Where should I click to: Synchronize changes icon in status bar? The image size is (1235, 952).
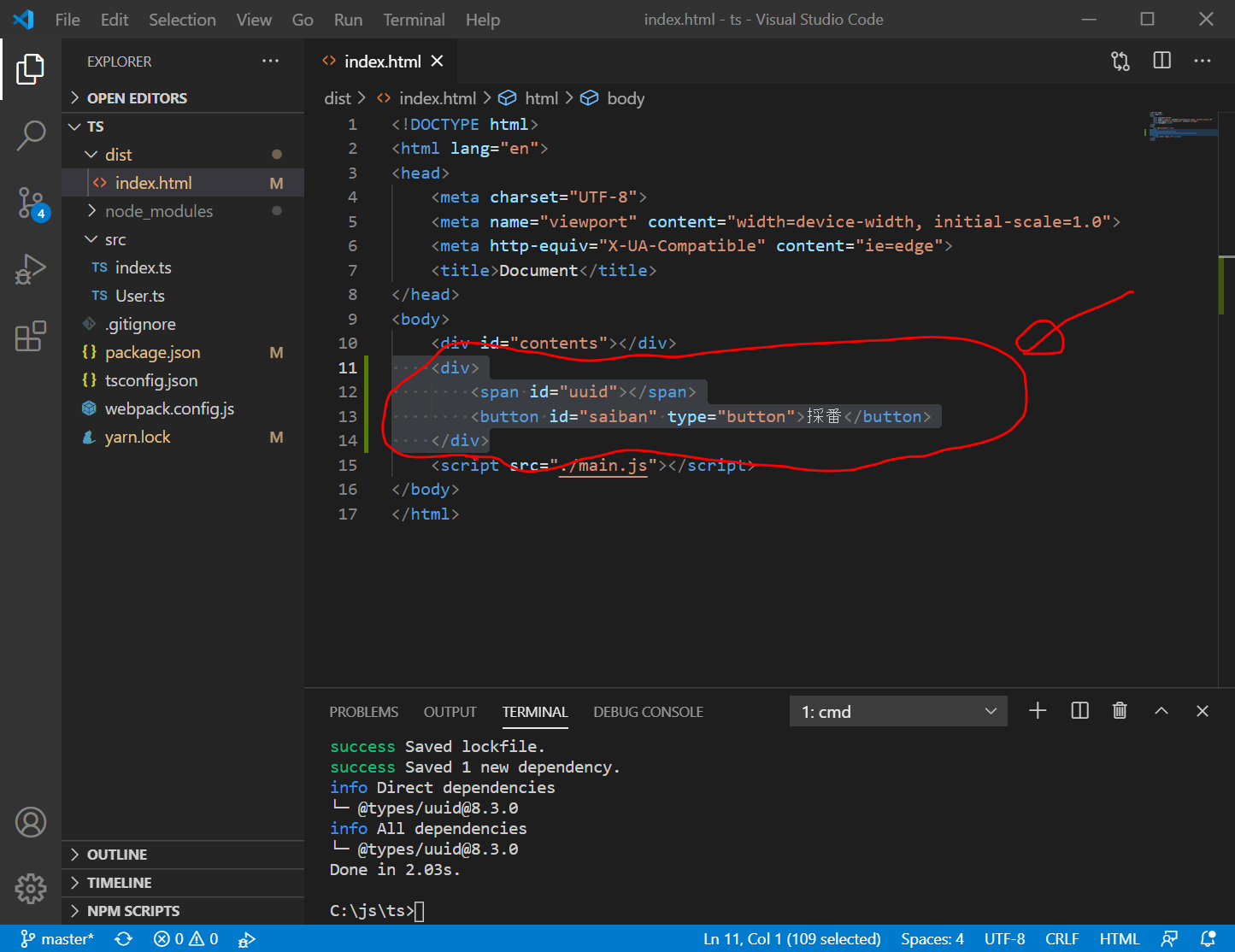tap(124, 938)
